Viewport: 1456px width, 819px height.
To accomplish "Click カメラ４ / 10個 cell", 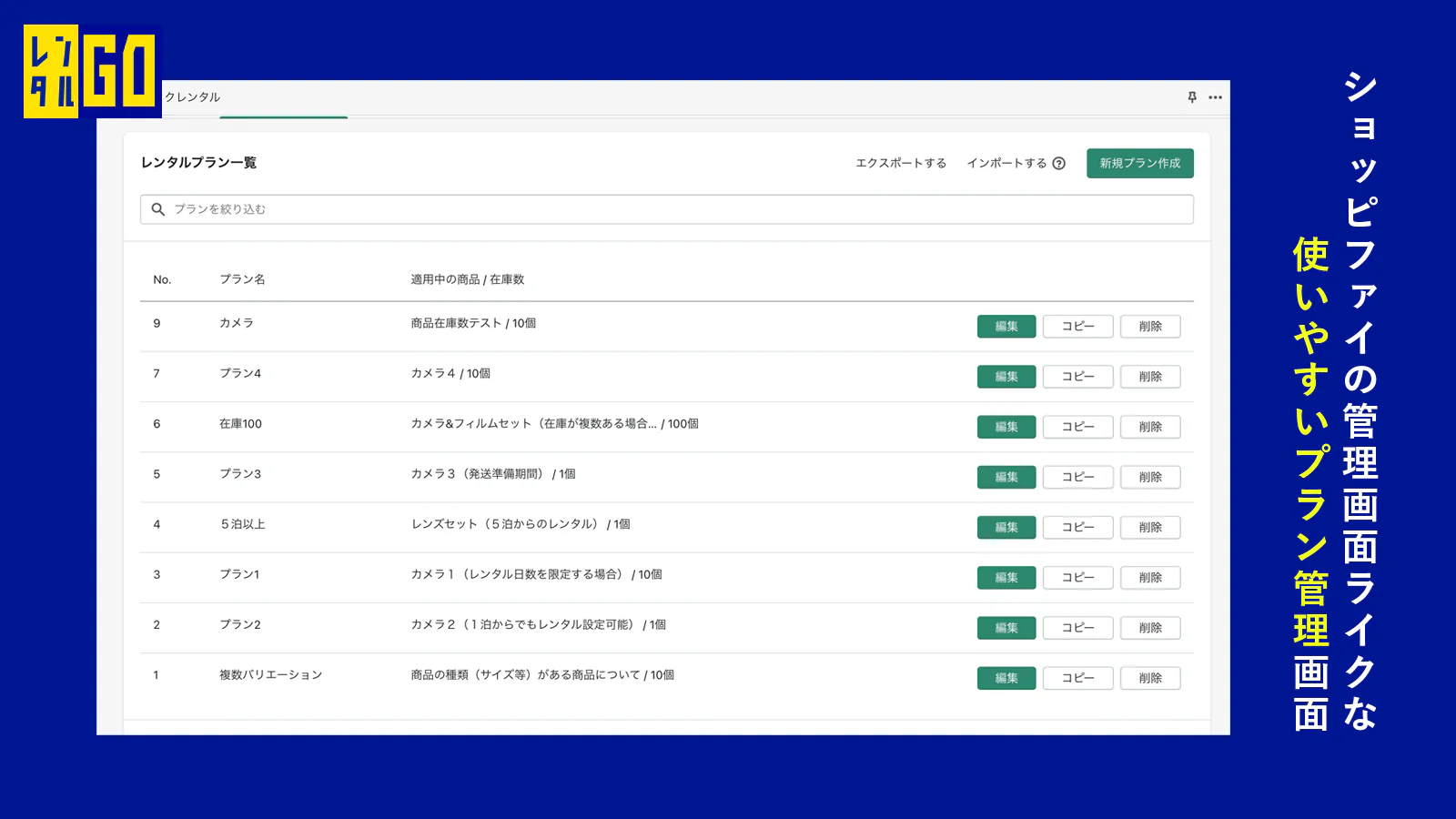I will tap(450, 373).
